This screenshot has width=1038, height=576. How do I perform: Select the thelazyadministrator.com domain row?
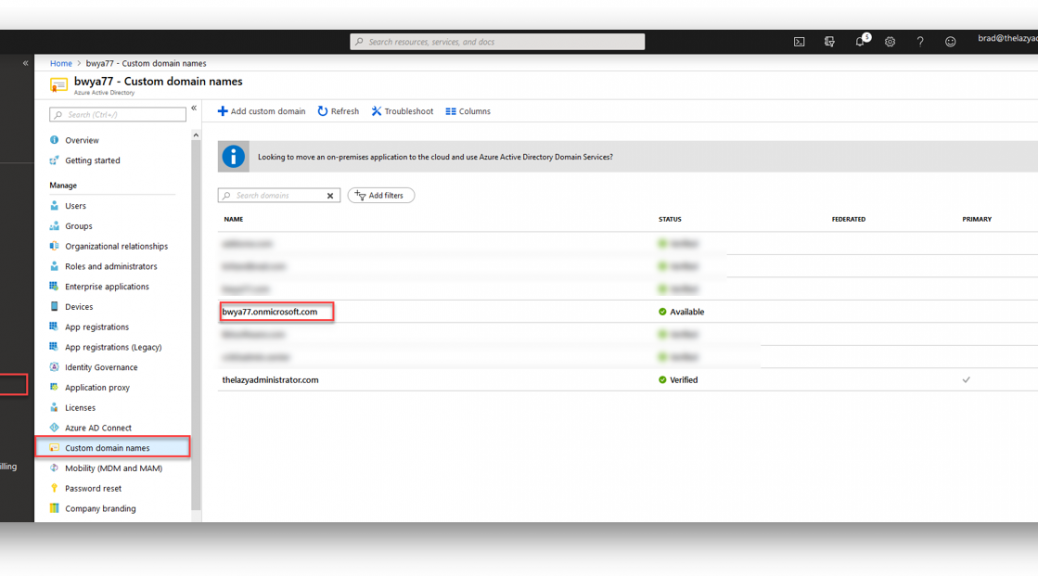click(628, 380)
